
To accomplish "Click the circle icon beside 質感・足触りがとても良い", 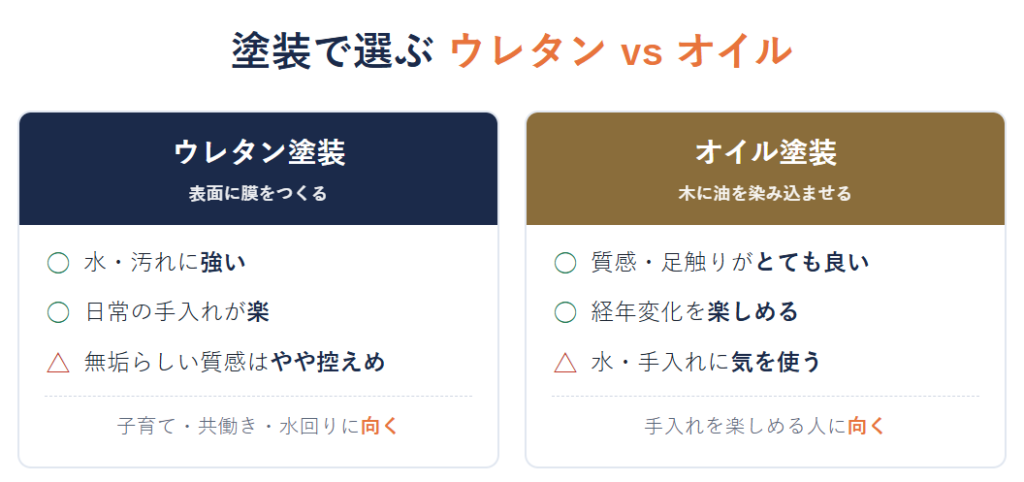I will pyautogui.click(x=565, y=263).
